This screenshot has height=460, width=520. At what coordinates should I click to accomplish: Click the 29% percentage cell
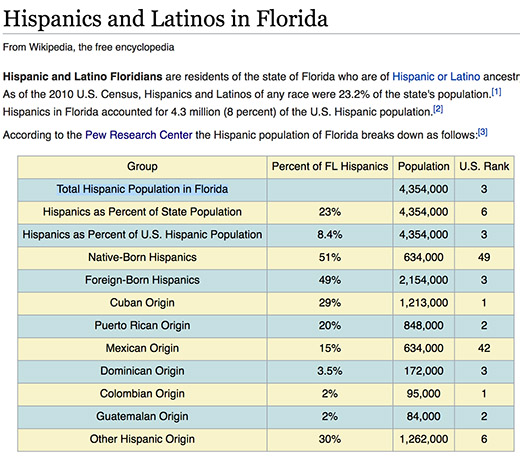click(330, 303)
